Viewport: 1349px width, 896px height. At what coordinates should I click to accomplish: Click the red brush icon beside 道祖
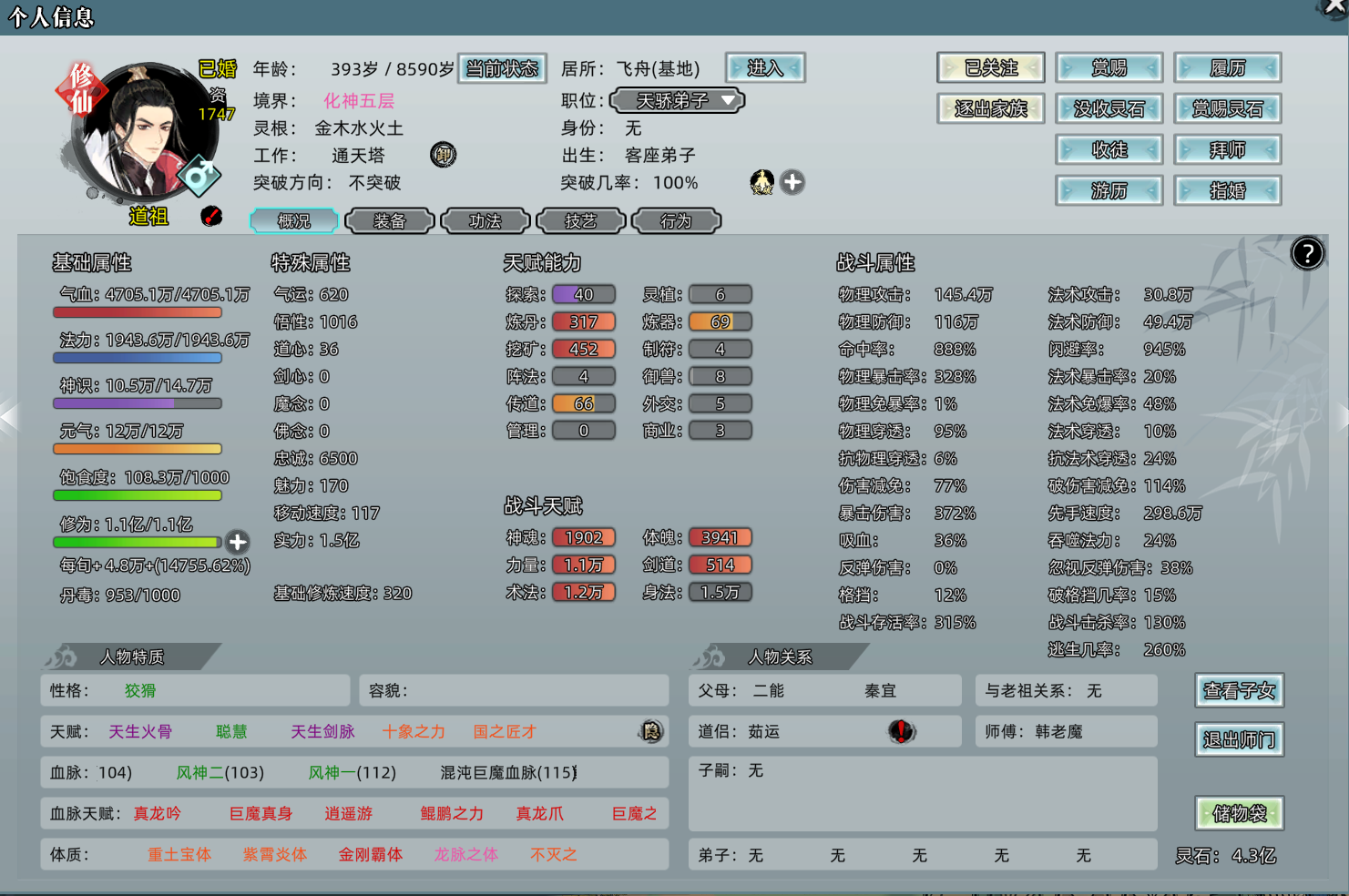(x=211, y=216)
